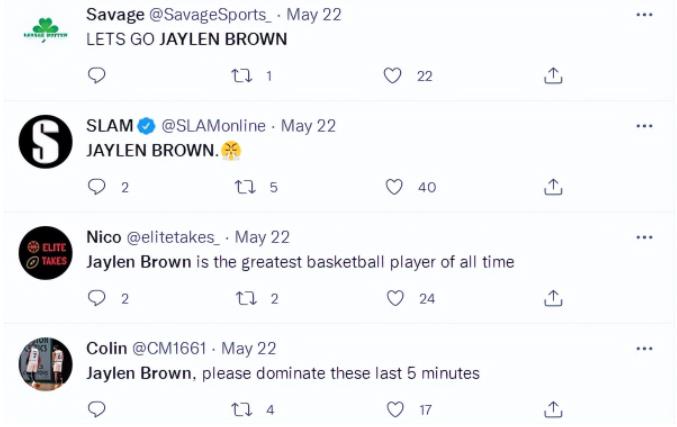Open the three-dot menu on SLAM's tweet
Viewport: 677px width, 427px height.
(x=644, y=126)
